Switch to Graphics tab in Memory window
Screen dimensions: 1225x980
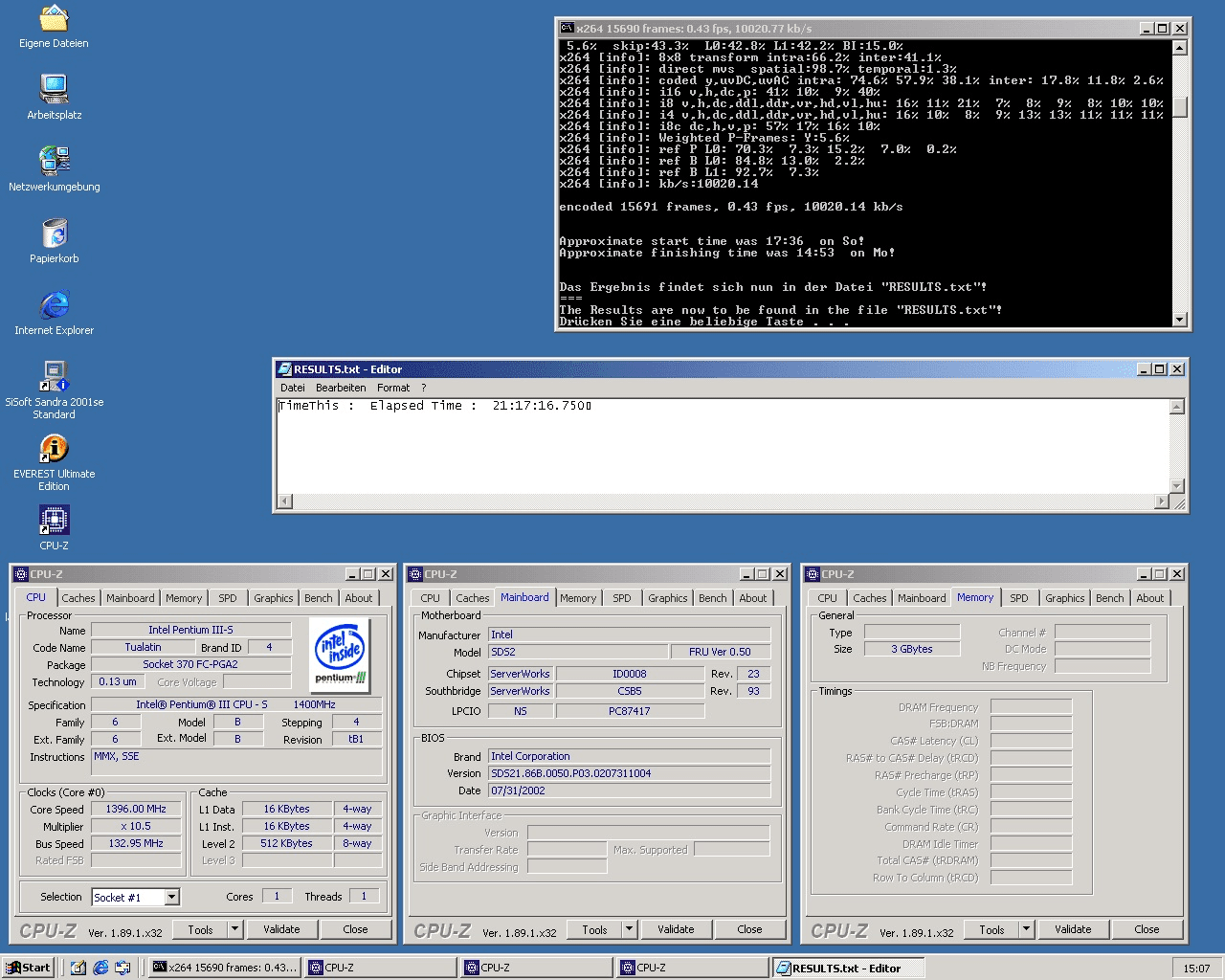point(1065,598)
